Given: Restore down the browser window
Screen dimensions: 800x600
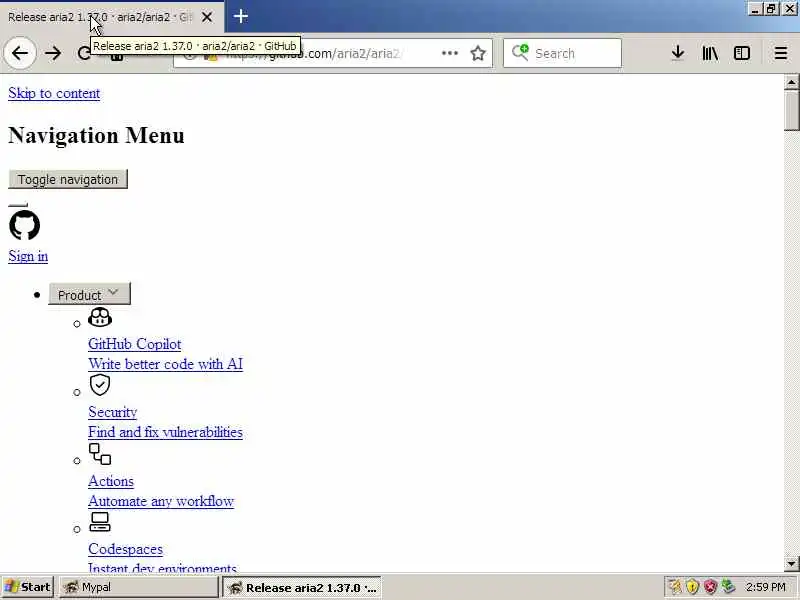Looking at the screenshot, I should pos(771,9).
